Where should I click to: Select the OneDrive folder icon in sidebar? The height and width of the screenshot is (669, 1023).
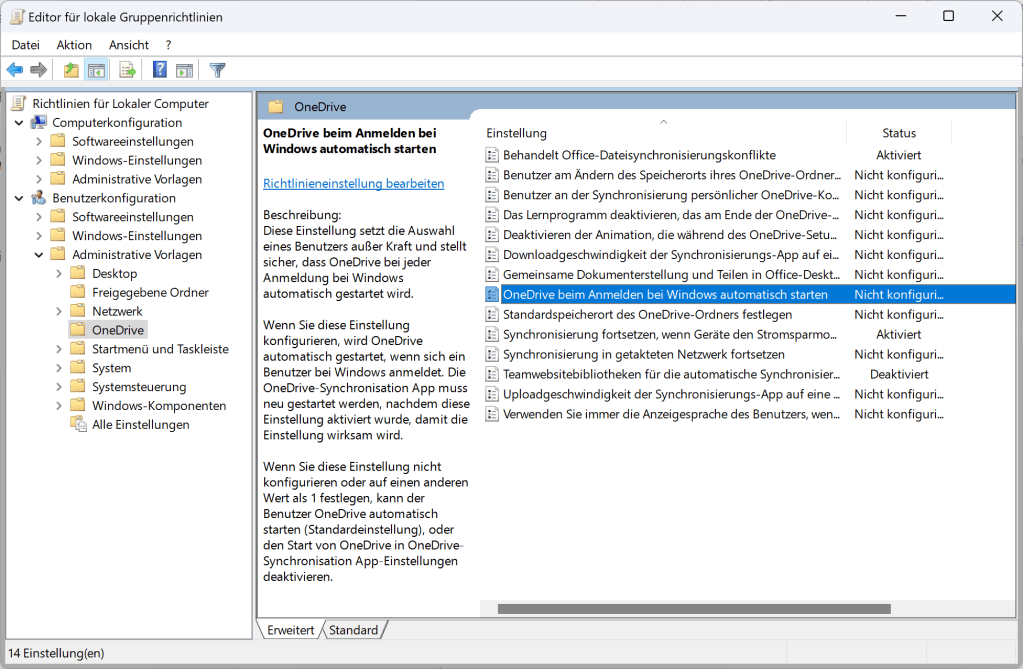pyautogui.click(x=78, y=329)
